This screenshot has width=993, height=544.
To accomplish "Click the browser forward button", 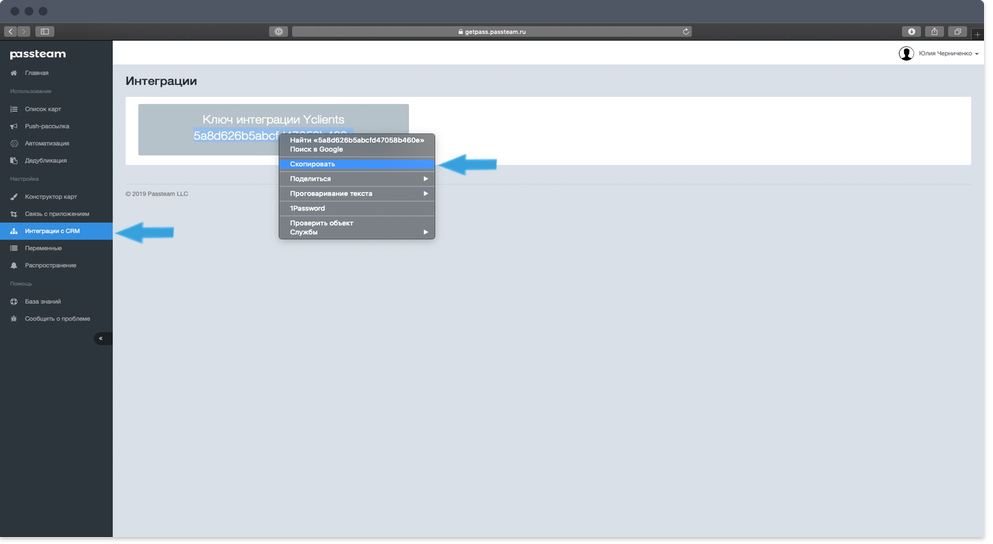I will (x=24, y=31).
